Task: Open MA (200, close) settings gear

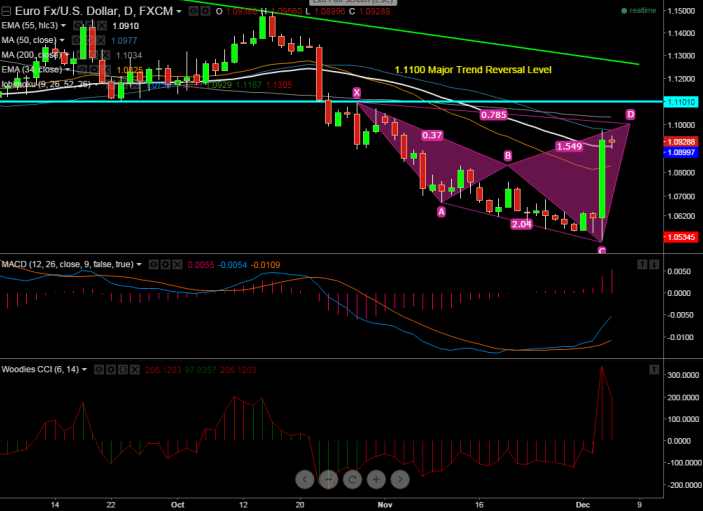Action: 93,55
